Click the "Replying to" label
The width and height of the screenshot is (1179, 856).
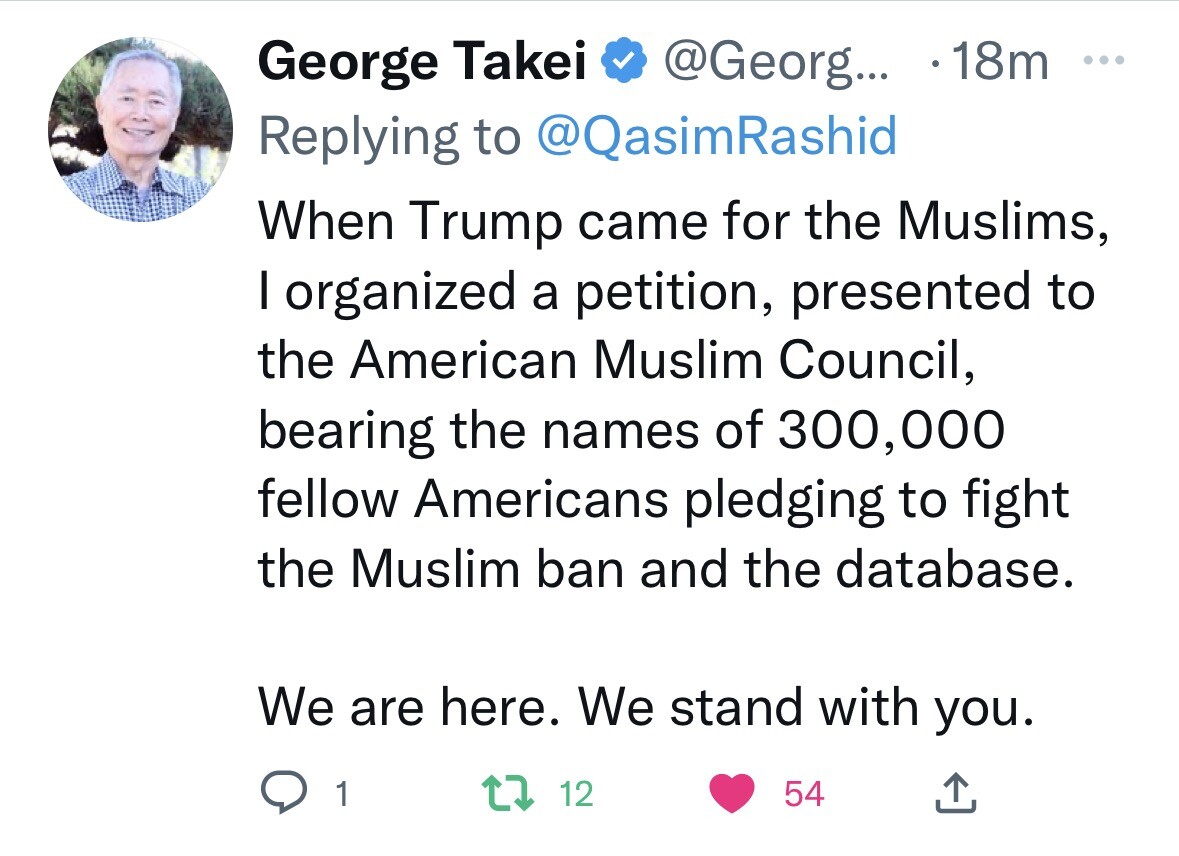click(390, 136)
